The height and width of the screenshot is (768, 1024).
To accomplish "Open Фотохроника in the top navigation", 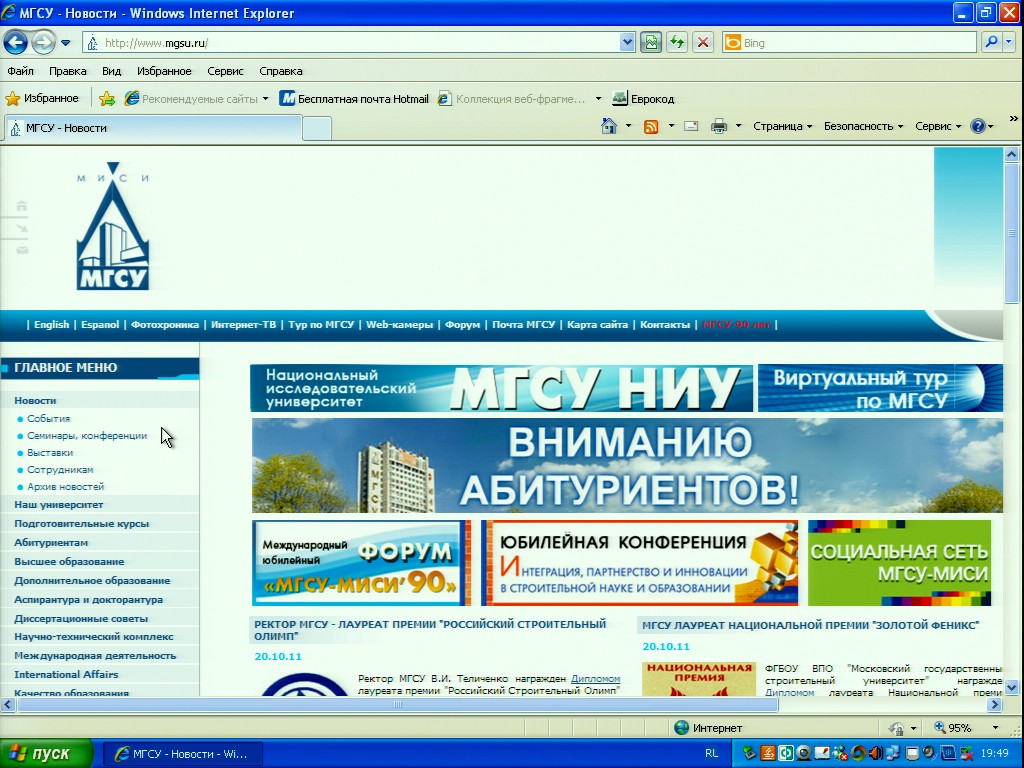I will pos(165,325).
